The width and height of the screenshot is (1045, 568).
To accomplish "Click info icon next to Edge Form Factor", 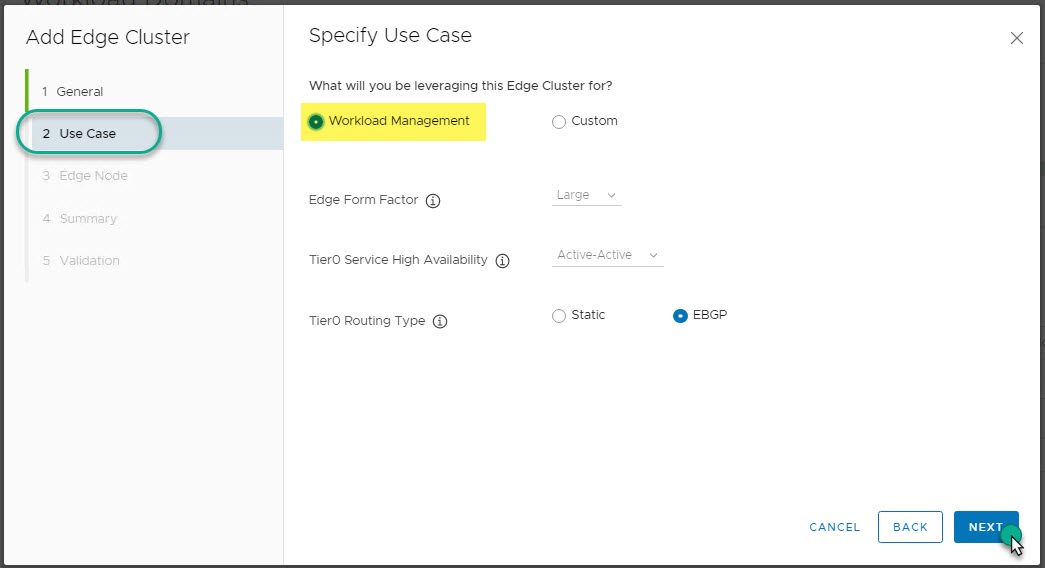I will pyautogui.click(x=433, y=200).
